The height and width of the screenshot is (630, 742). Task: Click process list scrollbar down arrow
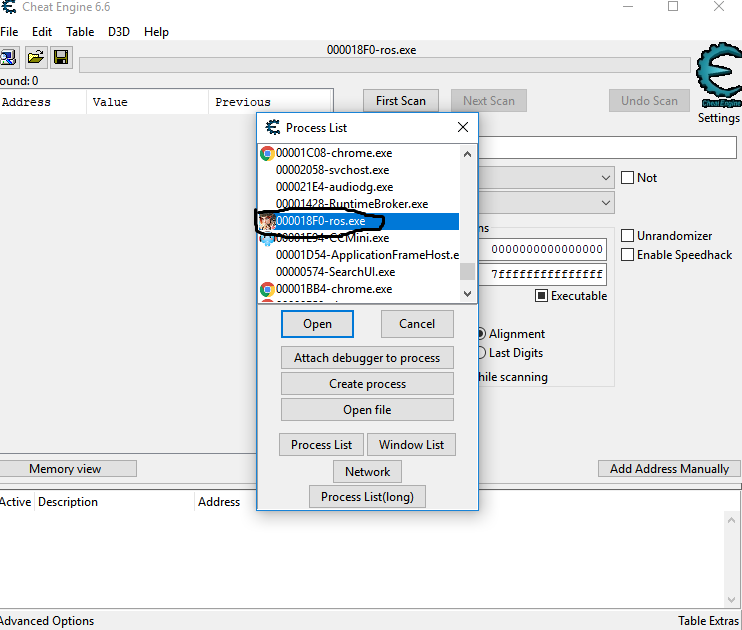pos(467,293)
